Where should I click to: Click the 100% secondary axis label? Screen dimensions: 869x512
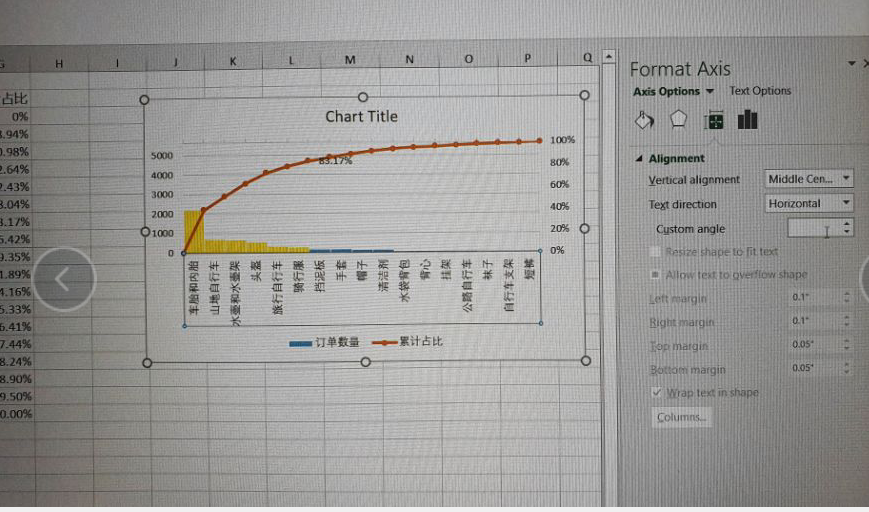coord(563,140)
